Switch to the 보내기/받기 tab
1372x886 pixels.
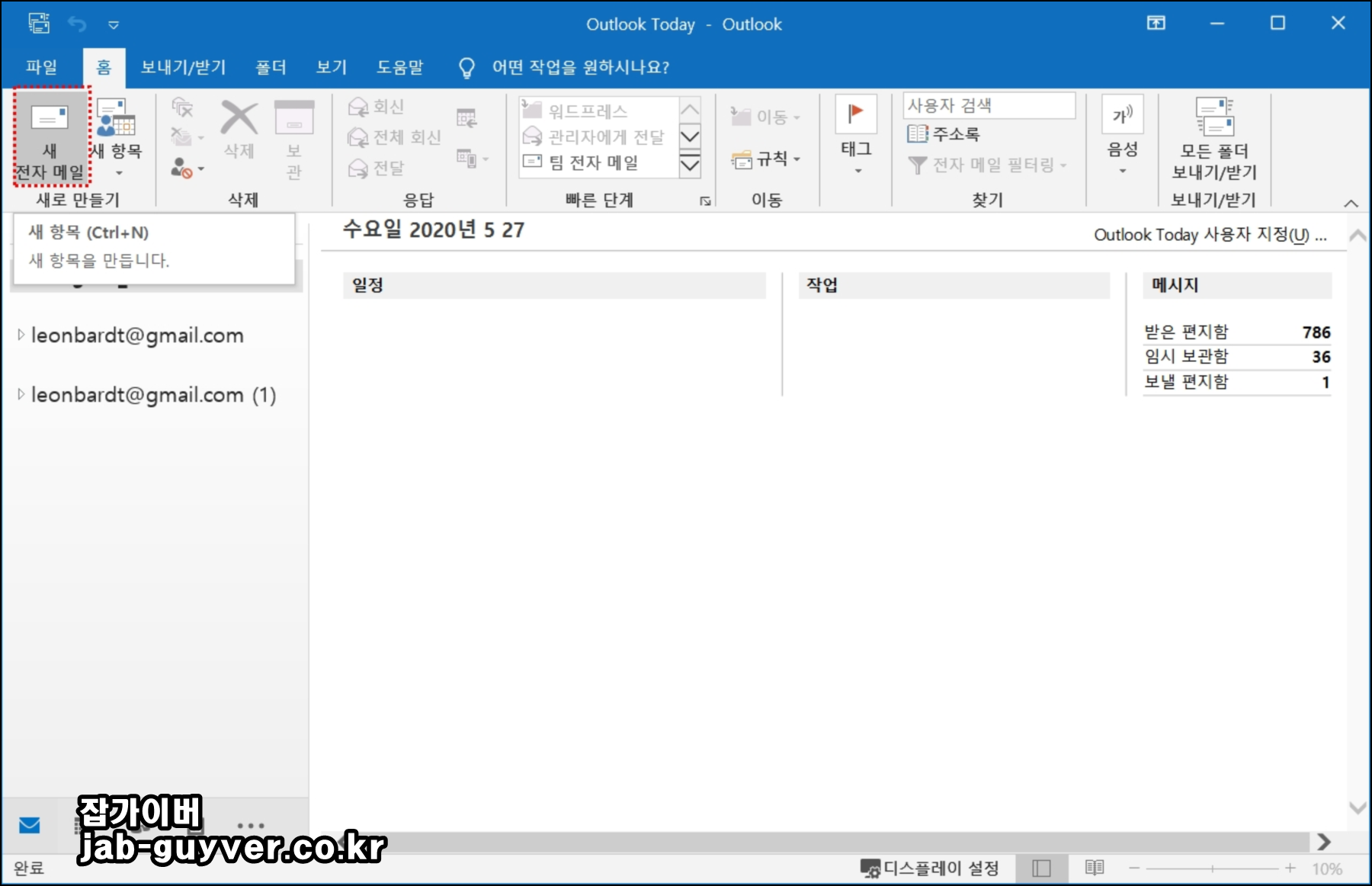[184, 67]
